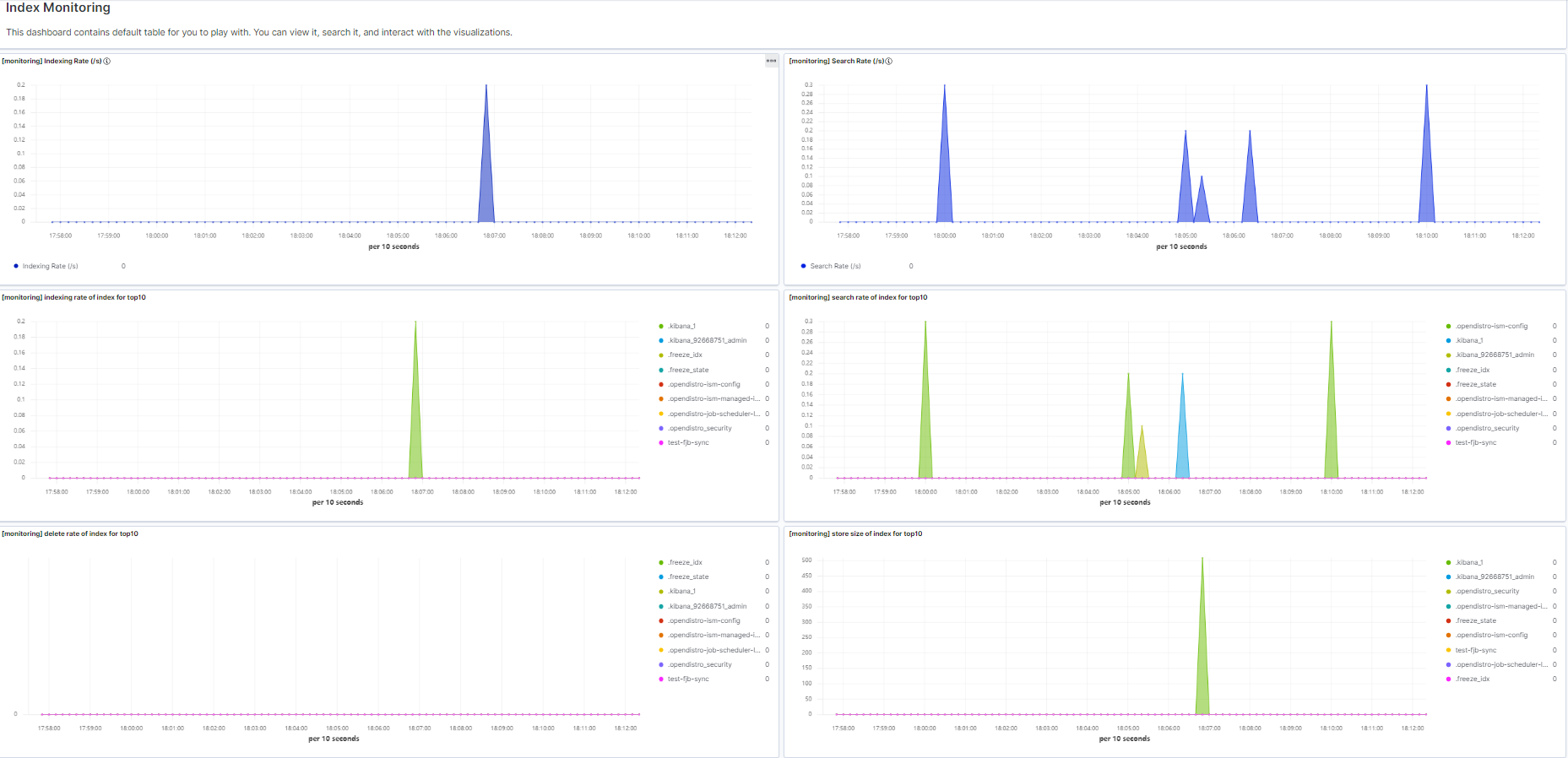This screenshot has height=758, width=1568.
Task: Click orange .opendistro-ism-config swatch in store size legend
Action: click(x=1448, y=635)
